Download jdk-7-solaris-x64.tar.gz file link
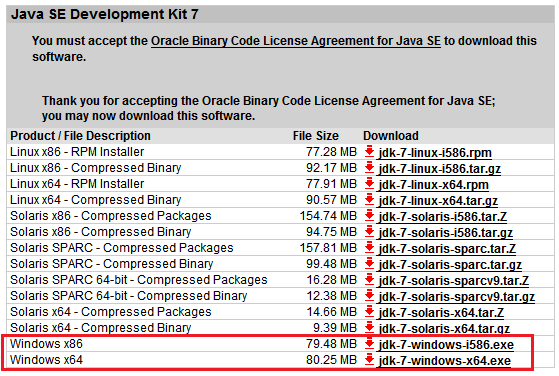This screenshot has width=559, height=376. pos(444,329)
